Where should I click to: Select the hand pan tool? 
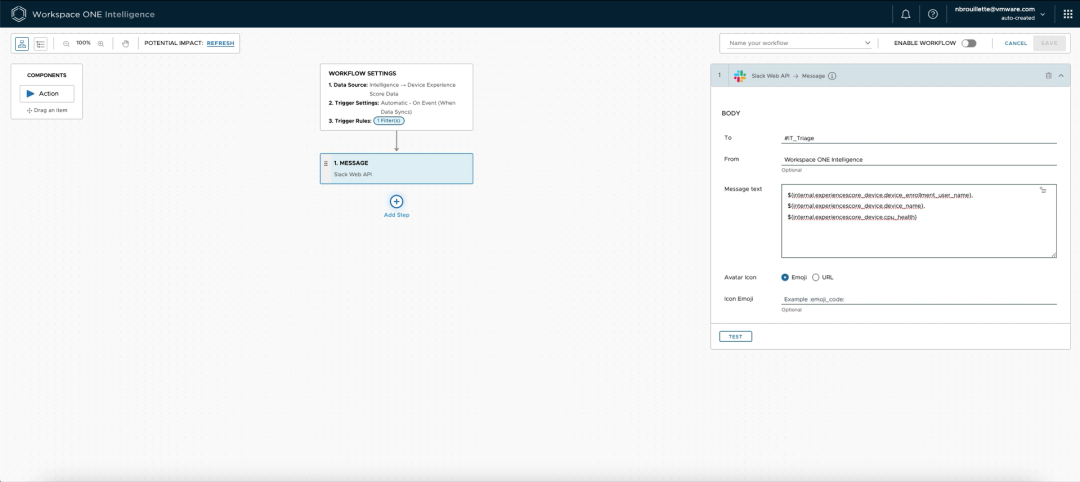[125, 43]
